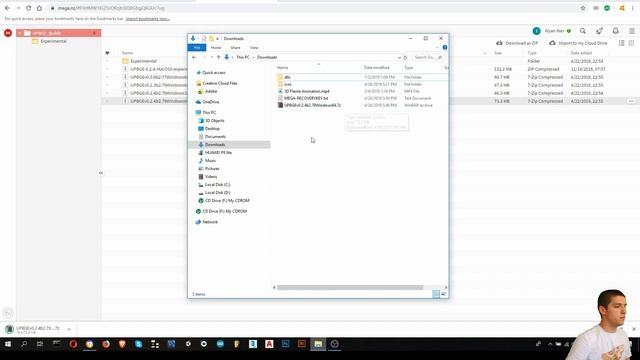Open Documents in Explorer sidebar

click(215, 137)
